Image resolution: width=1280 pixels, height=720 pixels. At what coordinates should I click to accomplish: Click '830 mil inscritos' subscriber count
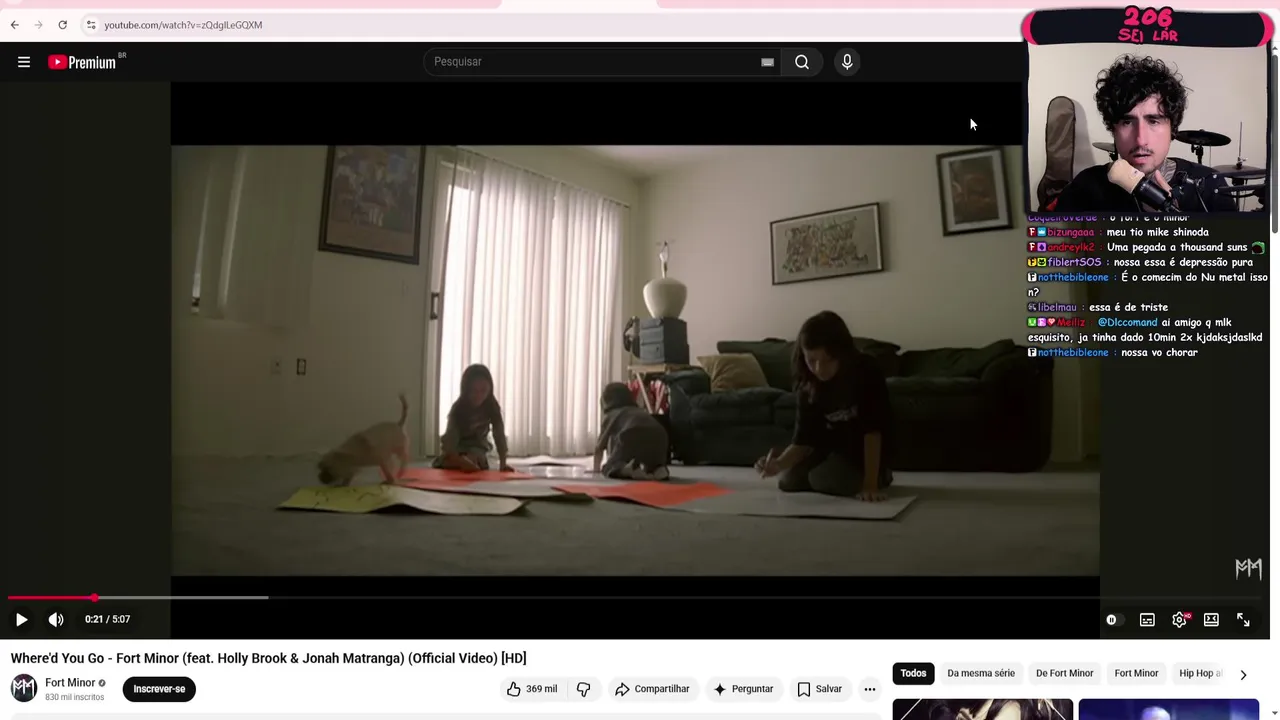point(74,697)
